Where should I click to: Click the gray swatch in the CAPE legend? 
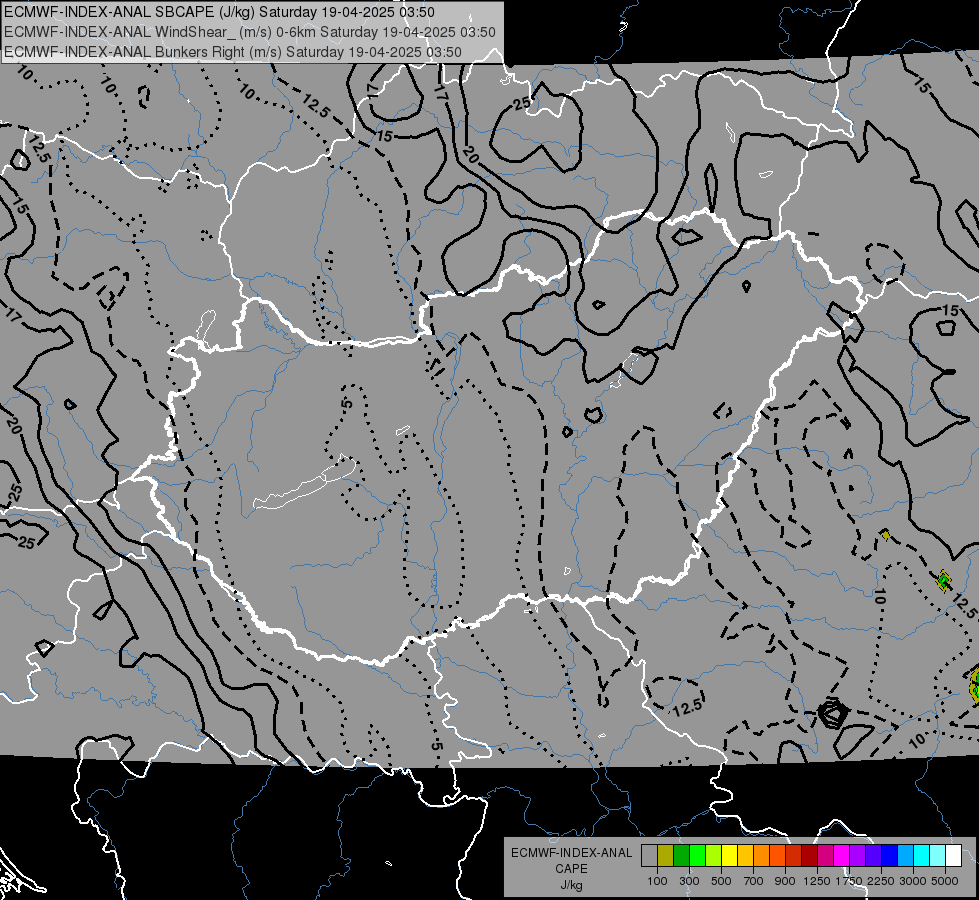[x=649, y=856]
